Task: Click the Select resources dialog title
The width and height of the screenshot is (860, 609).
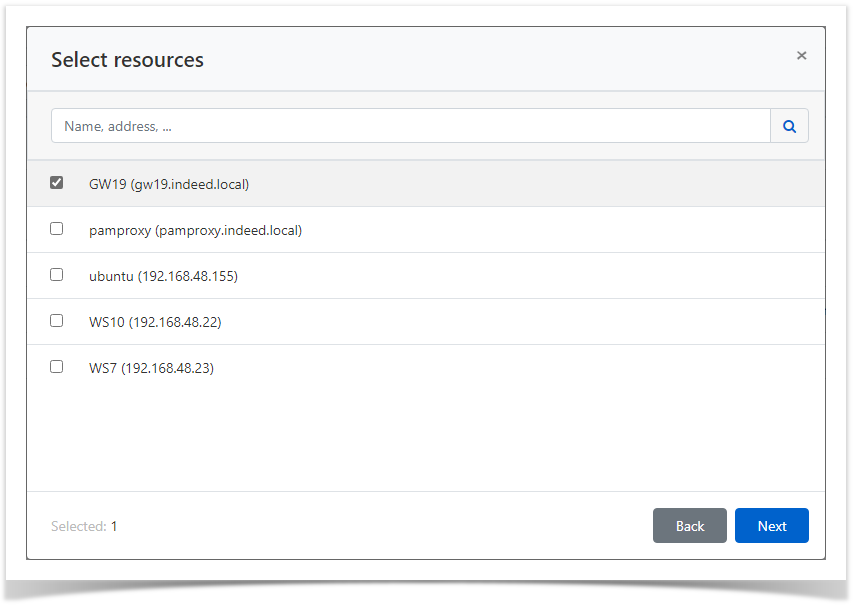Action: tap(127, 60)
